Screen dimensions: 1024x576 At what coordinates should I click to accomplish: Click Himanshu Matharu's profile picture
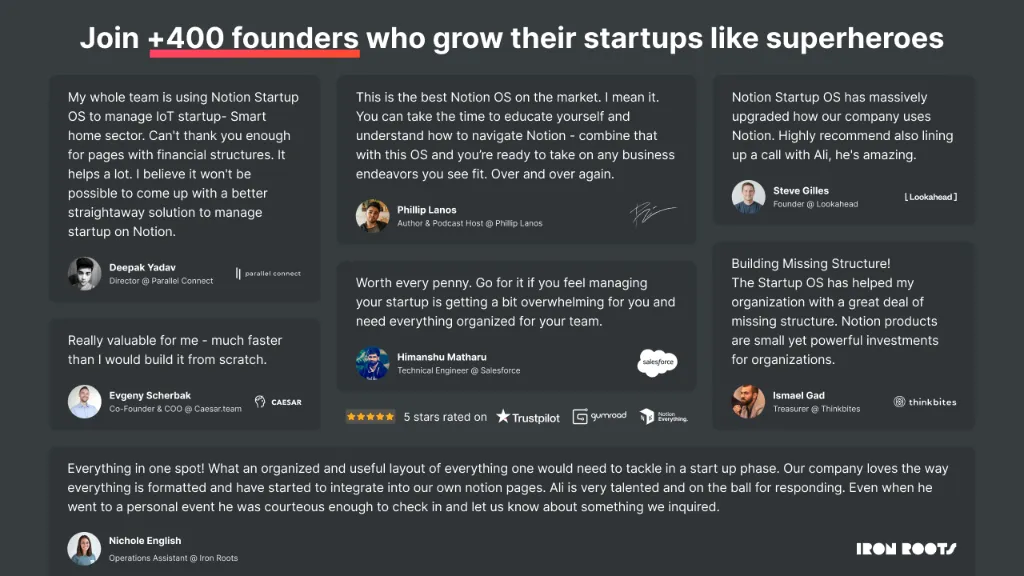(x=372, y=363)
